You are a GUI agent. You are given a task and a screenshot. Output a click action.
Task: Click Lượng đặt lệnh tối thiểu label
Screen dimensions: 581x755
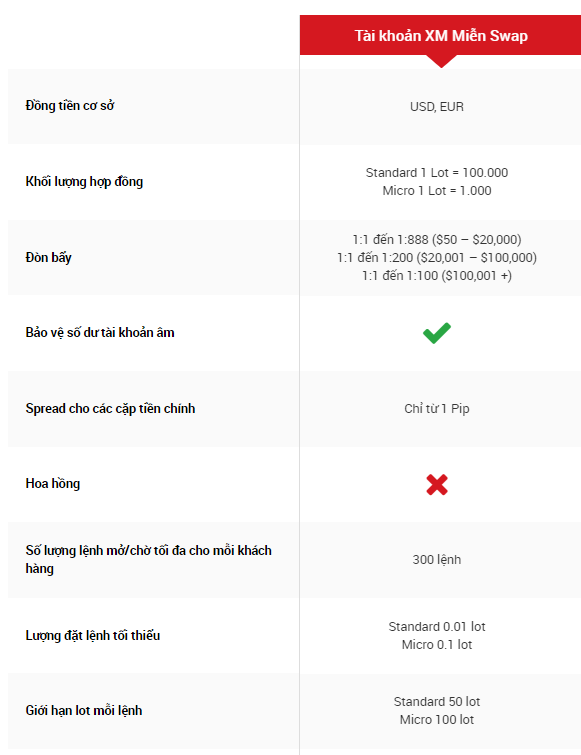pyautogui.click(x=93, y=635)
